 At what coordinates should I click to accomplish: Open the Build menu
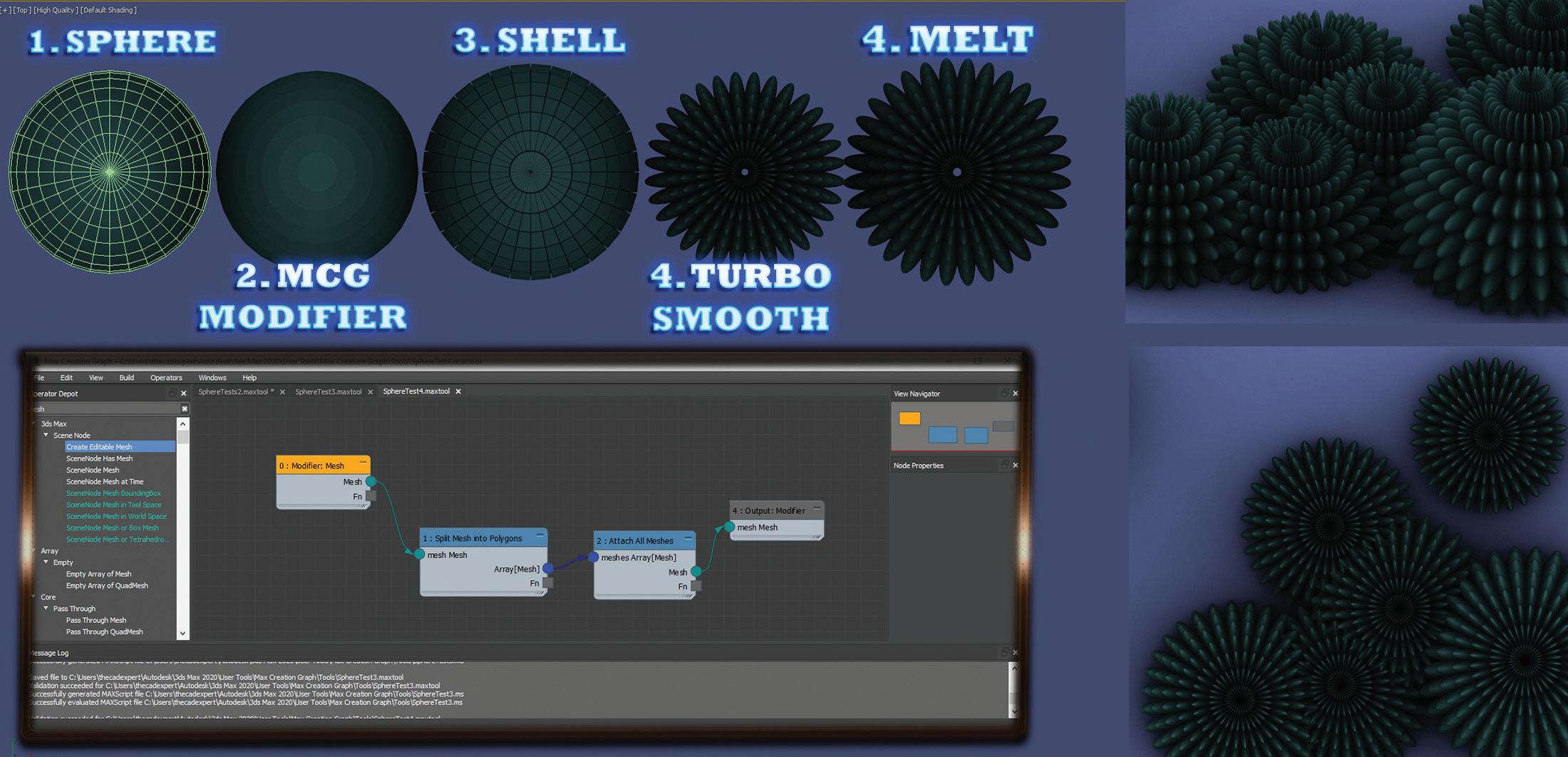click(127, 378)
